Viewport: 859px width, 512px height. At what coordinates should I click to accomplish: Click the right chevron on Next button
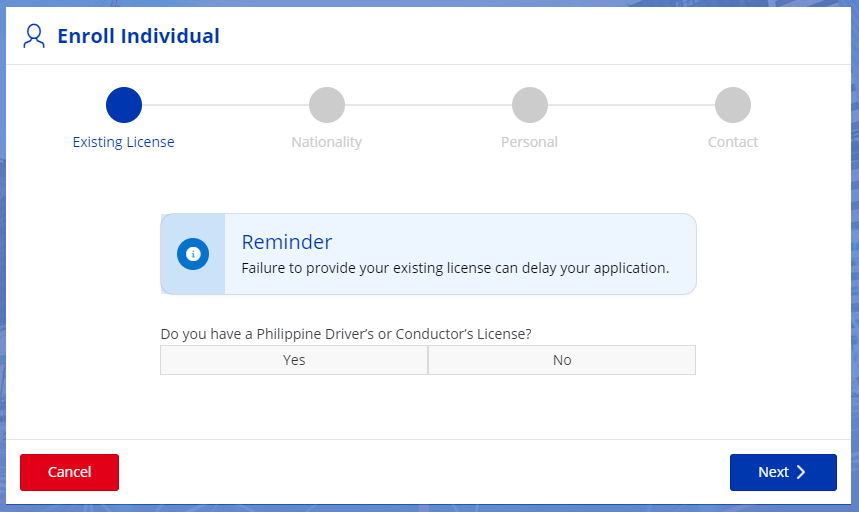pyautogui.click(x=801, y=472)
